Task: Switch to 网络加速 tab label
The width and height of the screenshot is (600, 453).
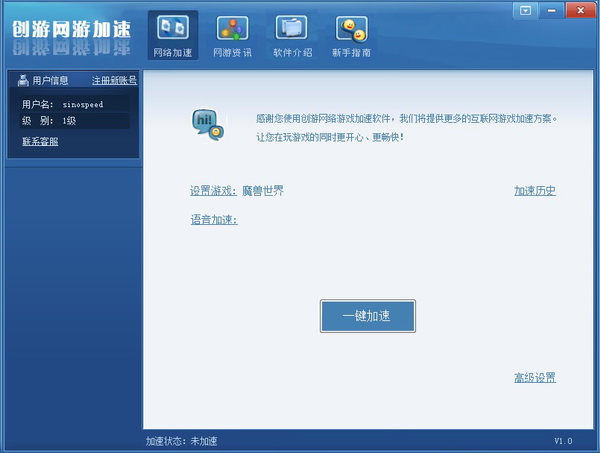Action: (x=173, y=52)
